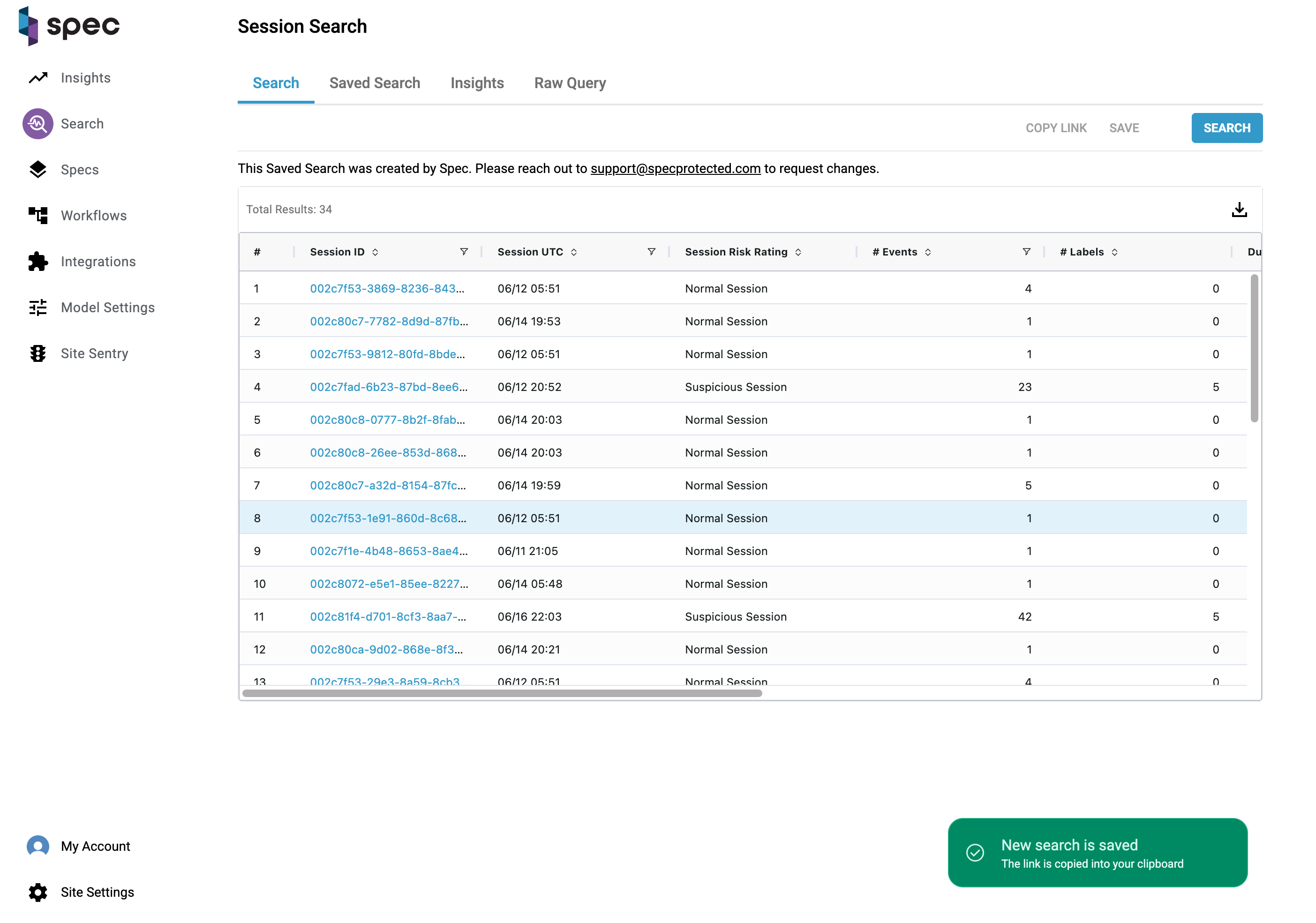Screen dimensions: 1316x923
Task: Open the Session ID column filter
Action: [464, 252]
